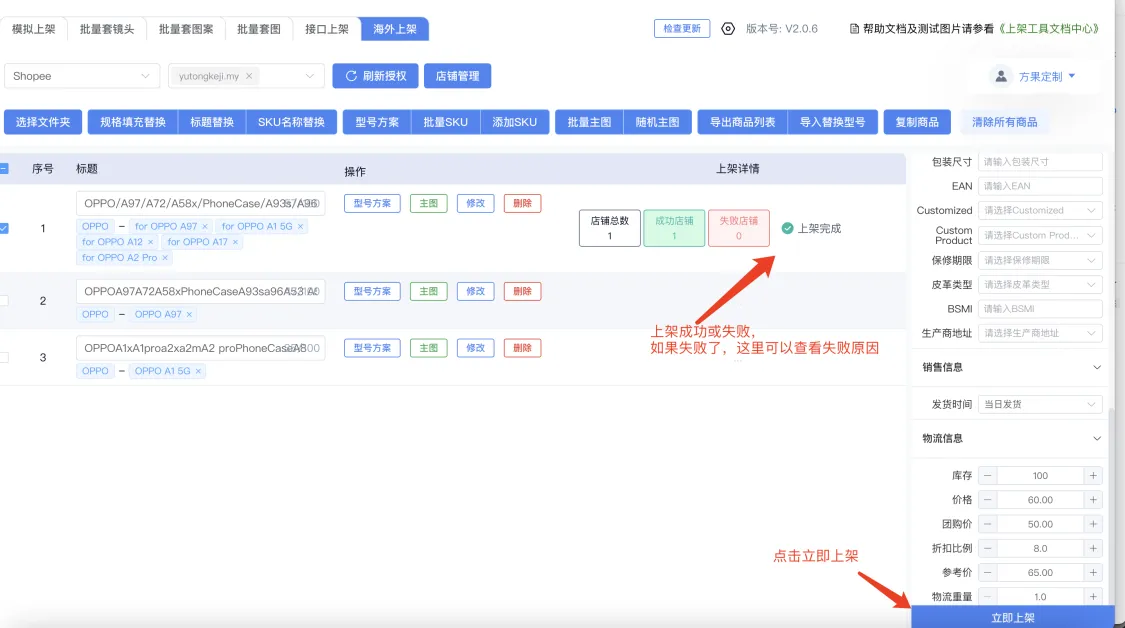Collapse the 销售信息 section
This screenshot has height=628, width=1125.
tap(1097, 367)
